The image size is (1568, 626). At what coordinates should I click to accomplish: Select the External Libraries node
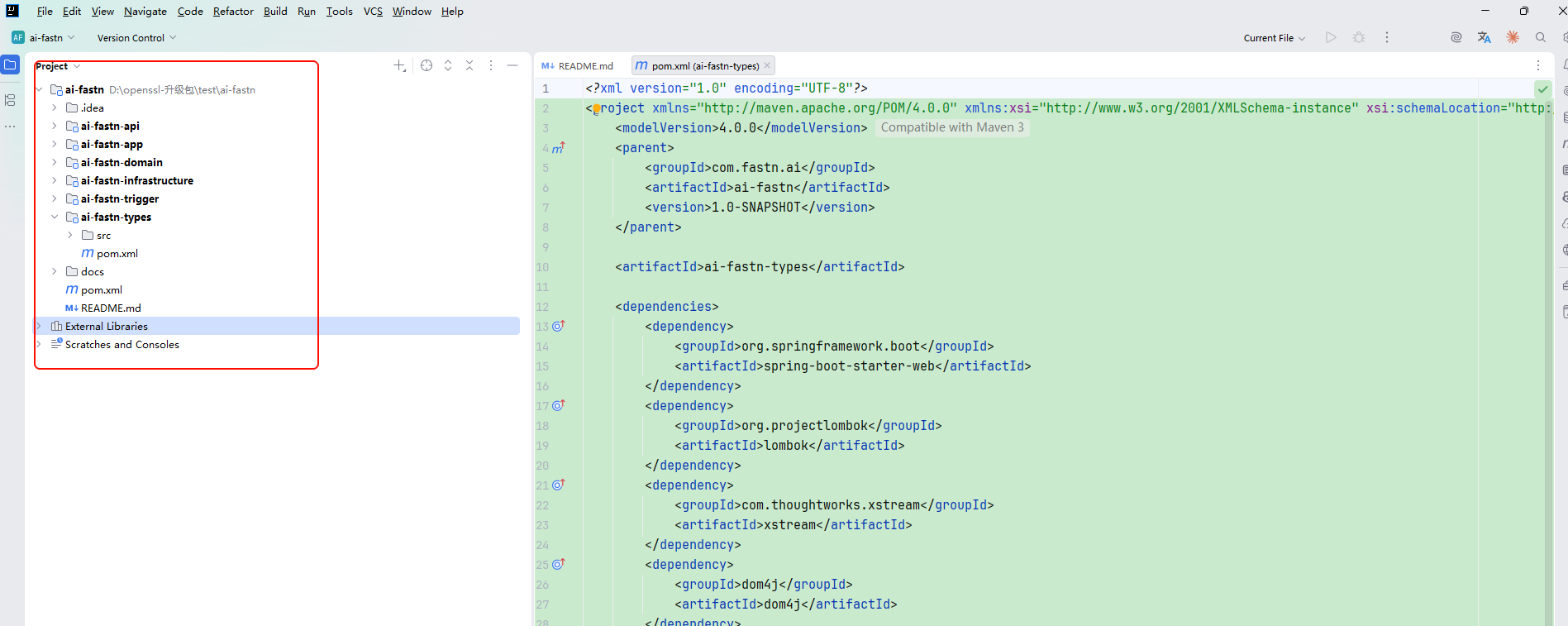pos(276,326)
